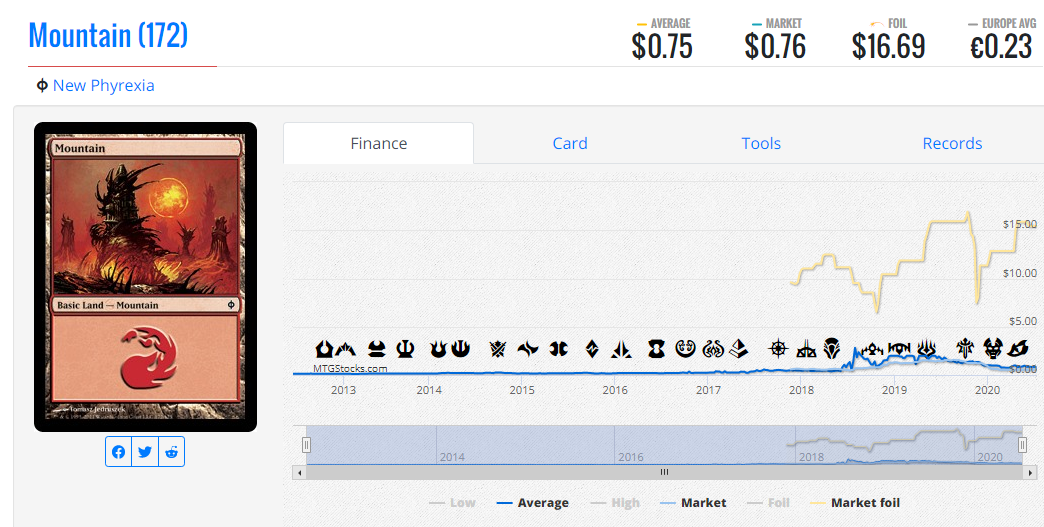Click the Theros trident-like marker before 2014

[405, 348]
